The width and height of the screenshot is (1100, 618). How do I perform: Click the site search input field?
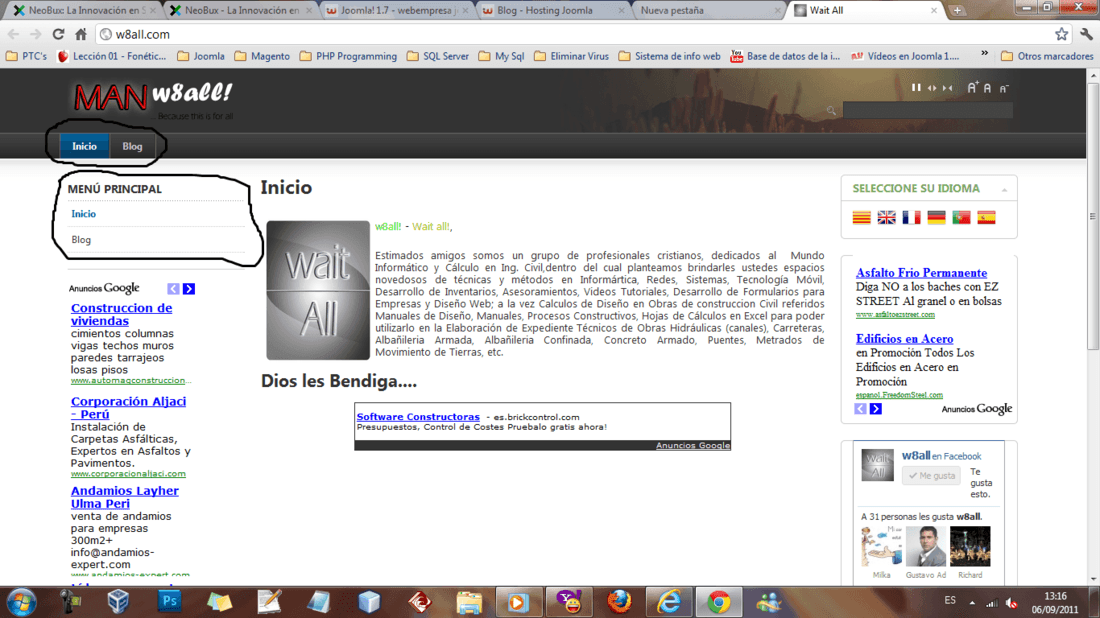[x=927, y=109]
